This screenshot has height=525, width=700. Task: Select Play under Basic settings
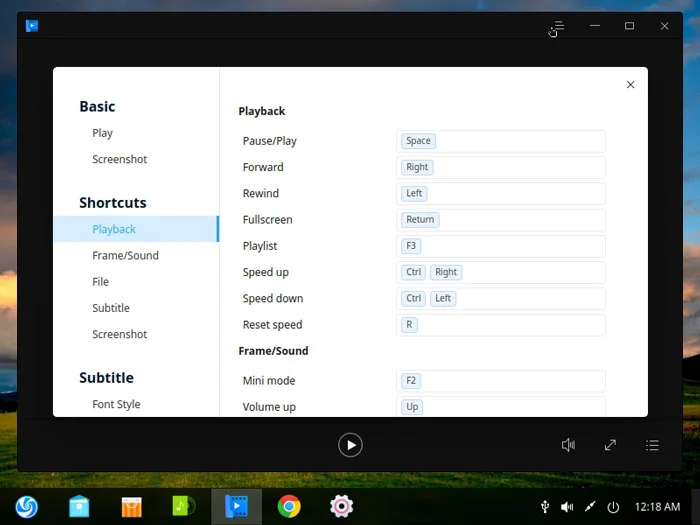coord(102,133)
